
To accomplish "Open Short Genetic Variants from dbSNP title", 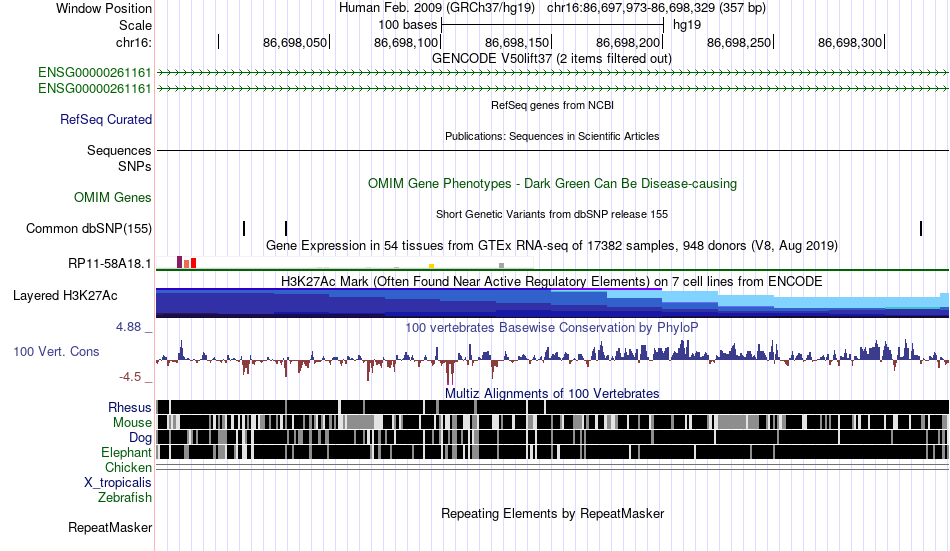I will 552,215.
